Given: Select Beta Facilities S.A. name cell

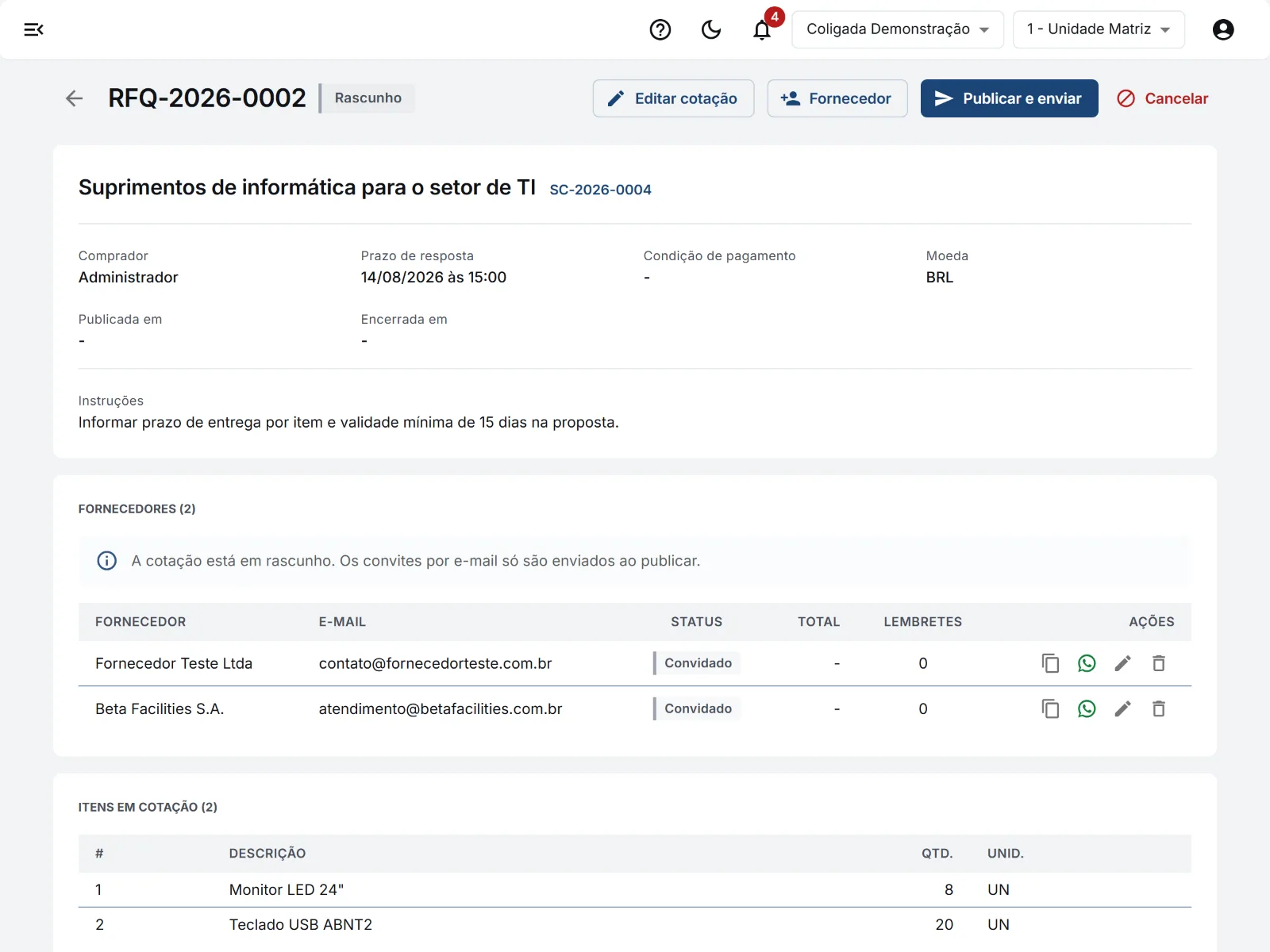Looking at the screenshot, I should point(160,708).
